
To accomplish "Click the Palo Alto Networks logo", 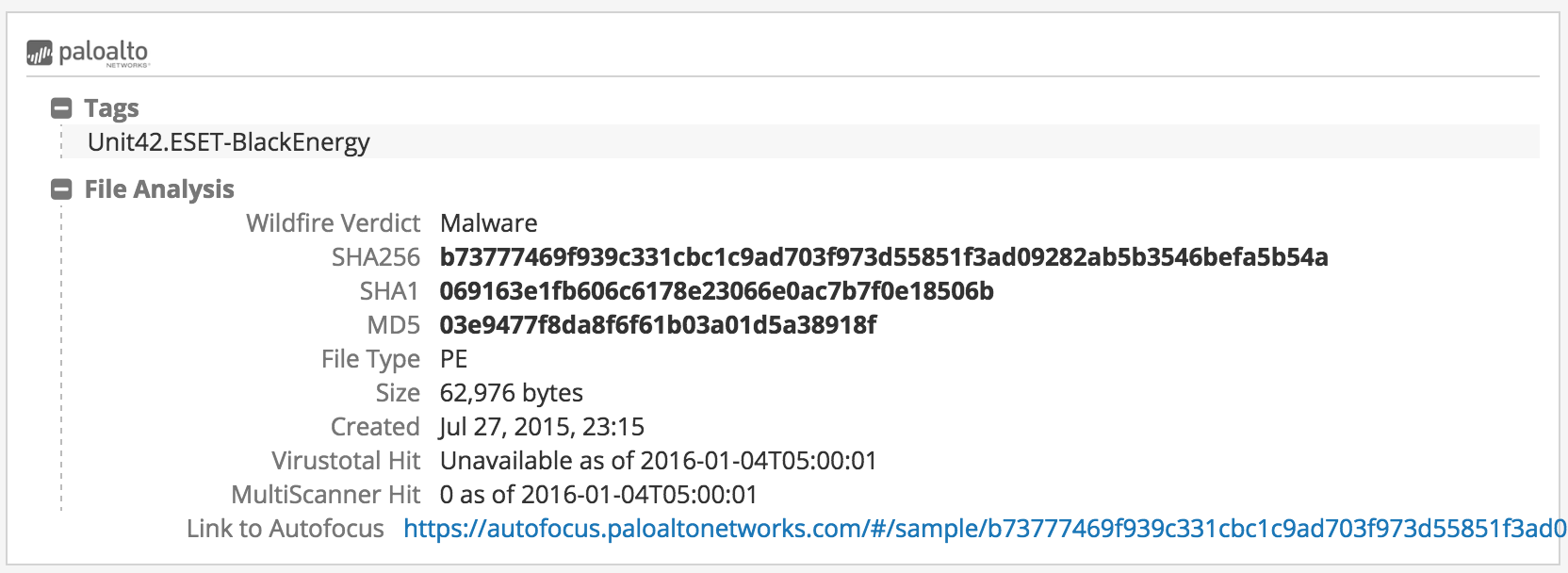I will click(88, 53).
